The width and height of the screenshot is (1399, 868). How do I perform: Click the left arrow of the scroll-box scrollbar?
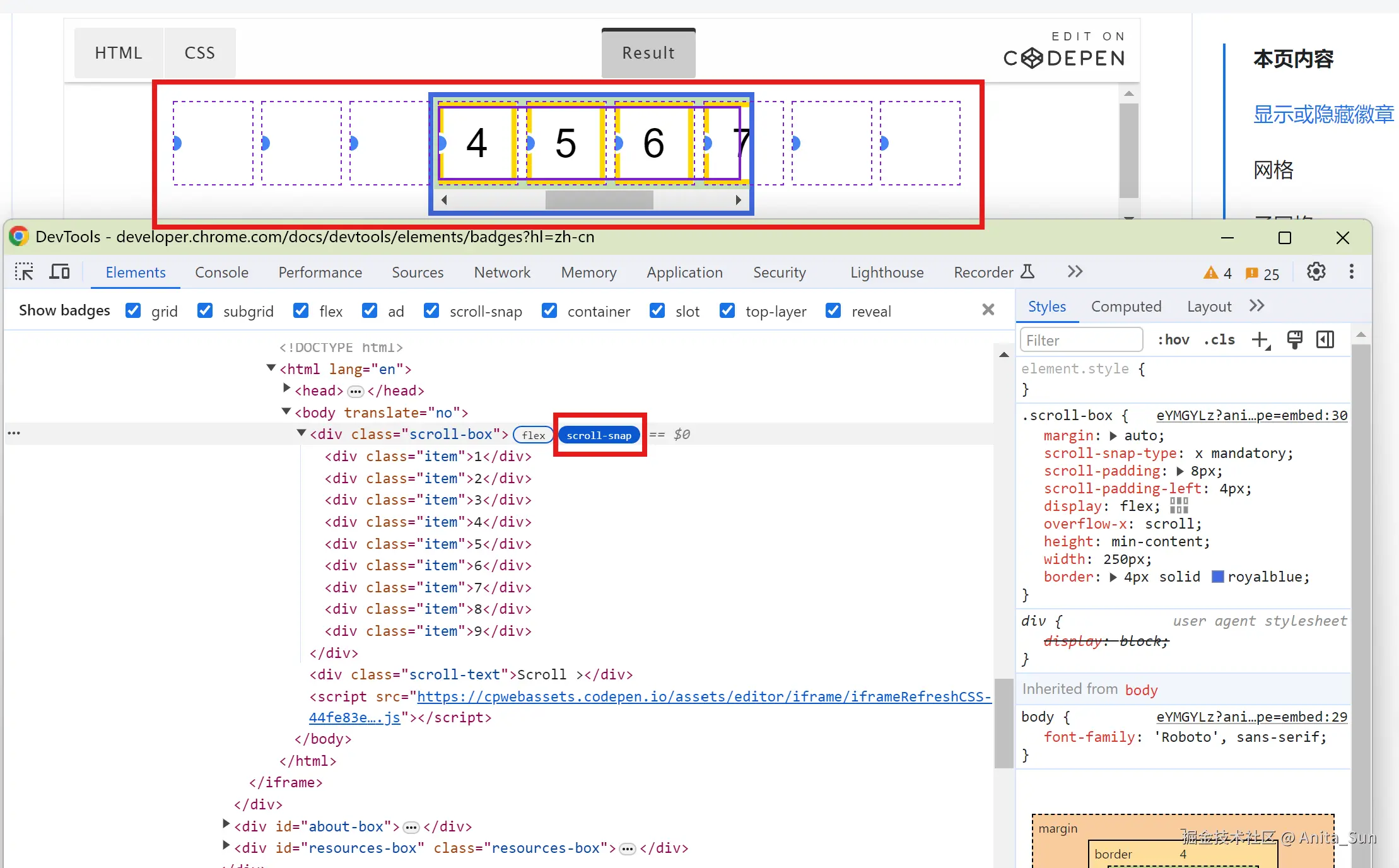[444, 200]
